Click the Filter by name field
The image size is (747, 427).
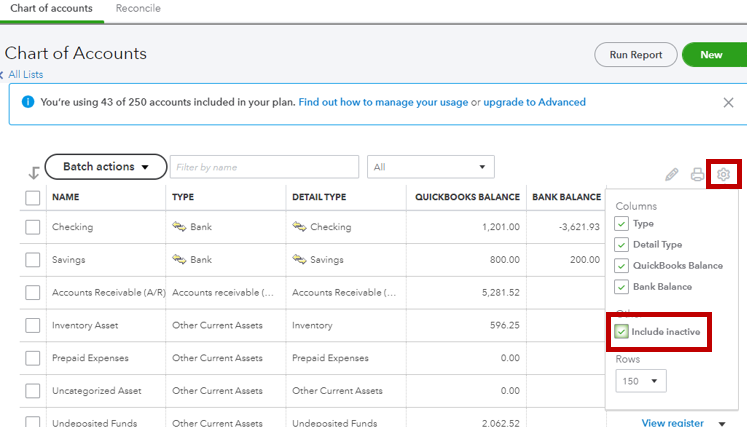tap(264, 167)
